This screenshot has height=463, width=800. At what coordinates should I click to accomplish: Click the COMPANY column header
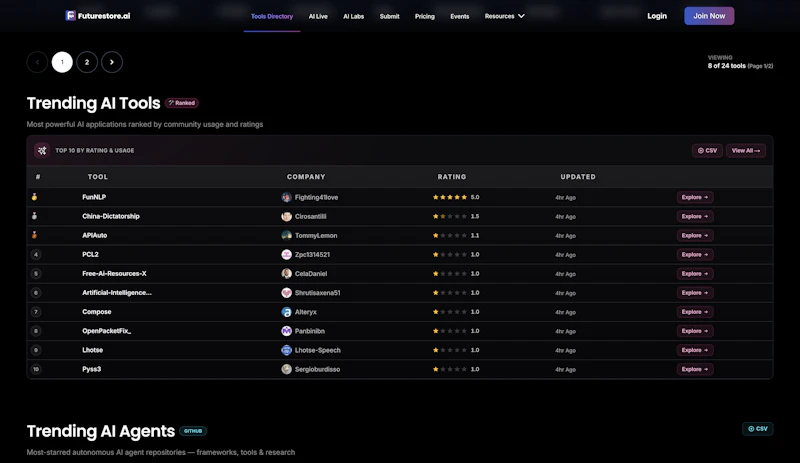306,177
